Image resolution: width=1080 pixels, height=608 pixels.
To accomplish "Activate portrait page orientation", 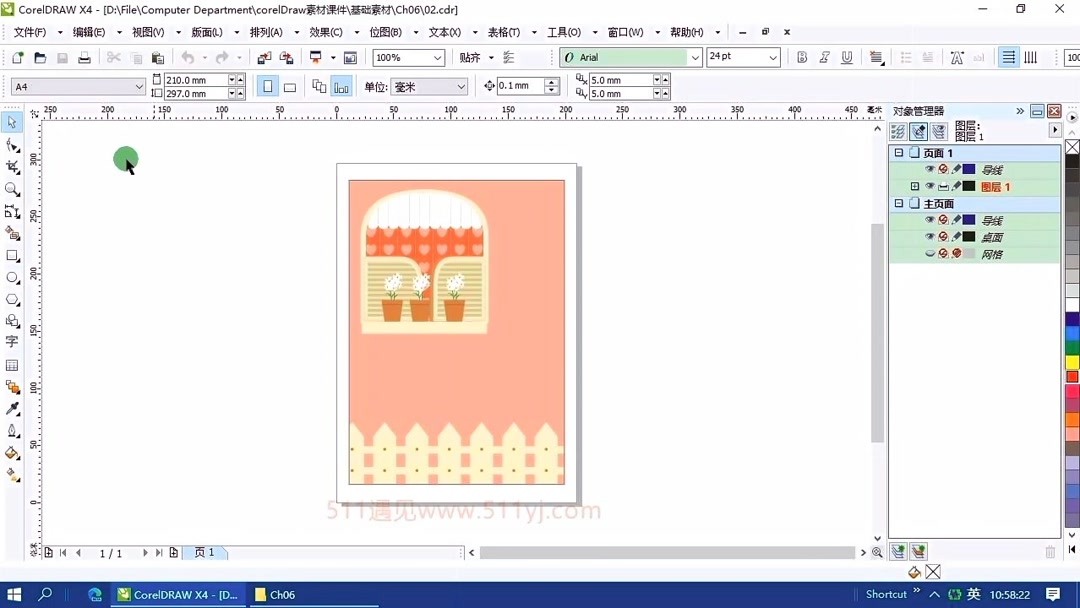I will point(267,86).
